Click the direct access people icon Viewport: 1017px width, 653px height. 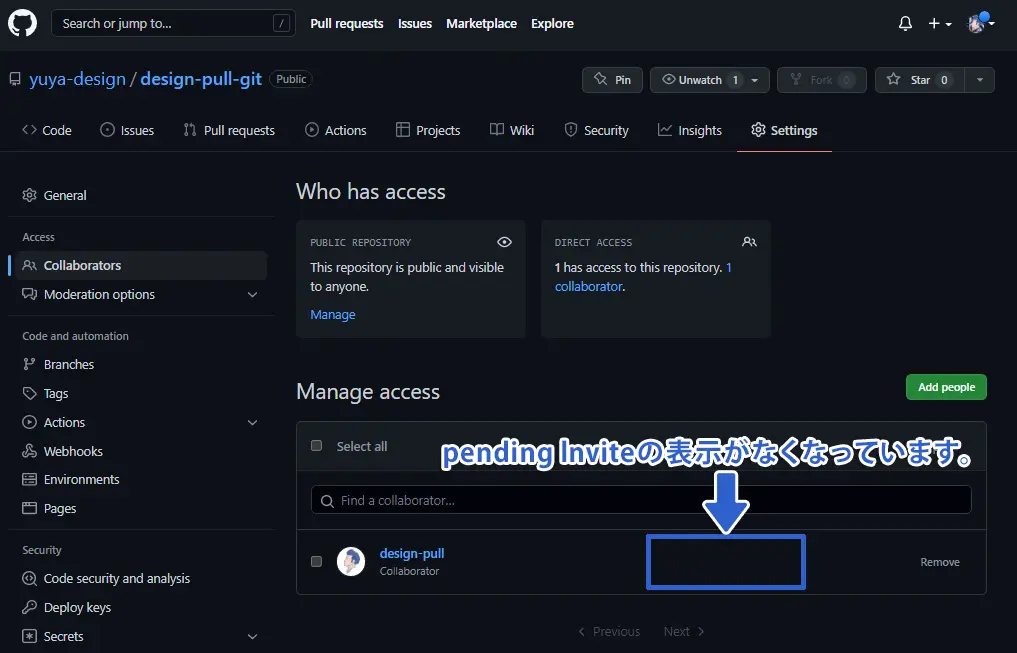tap(749, 242)
